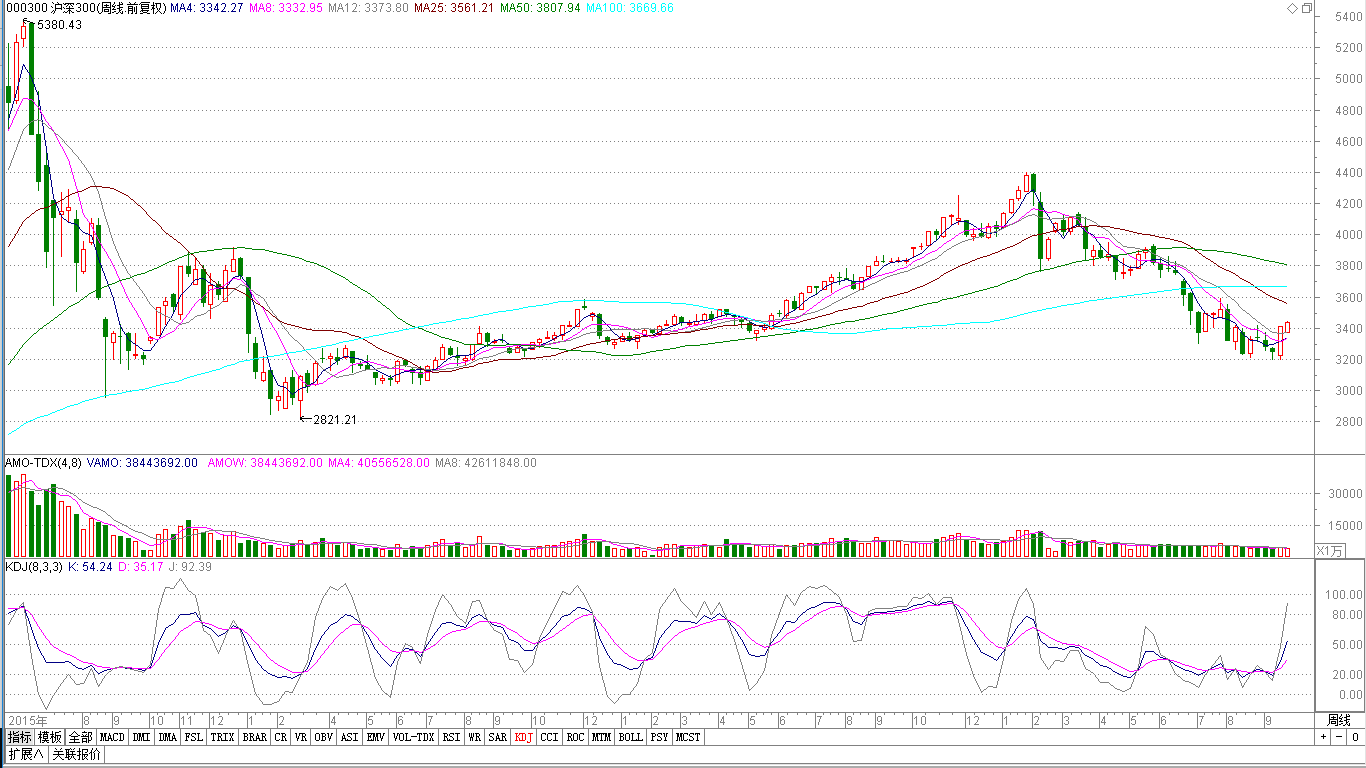Click the diamond marker icon at chart top-right
1366x768 pixels.
tap(1292, 8)
